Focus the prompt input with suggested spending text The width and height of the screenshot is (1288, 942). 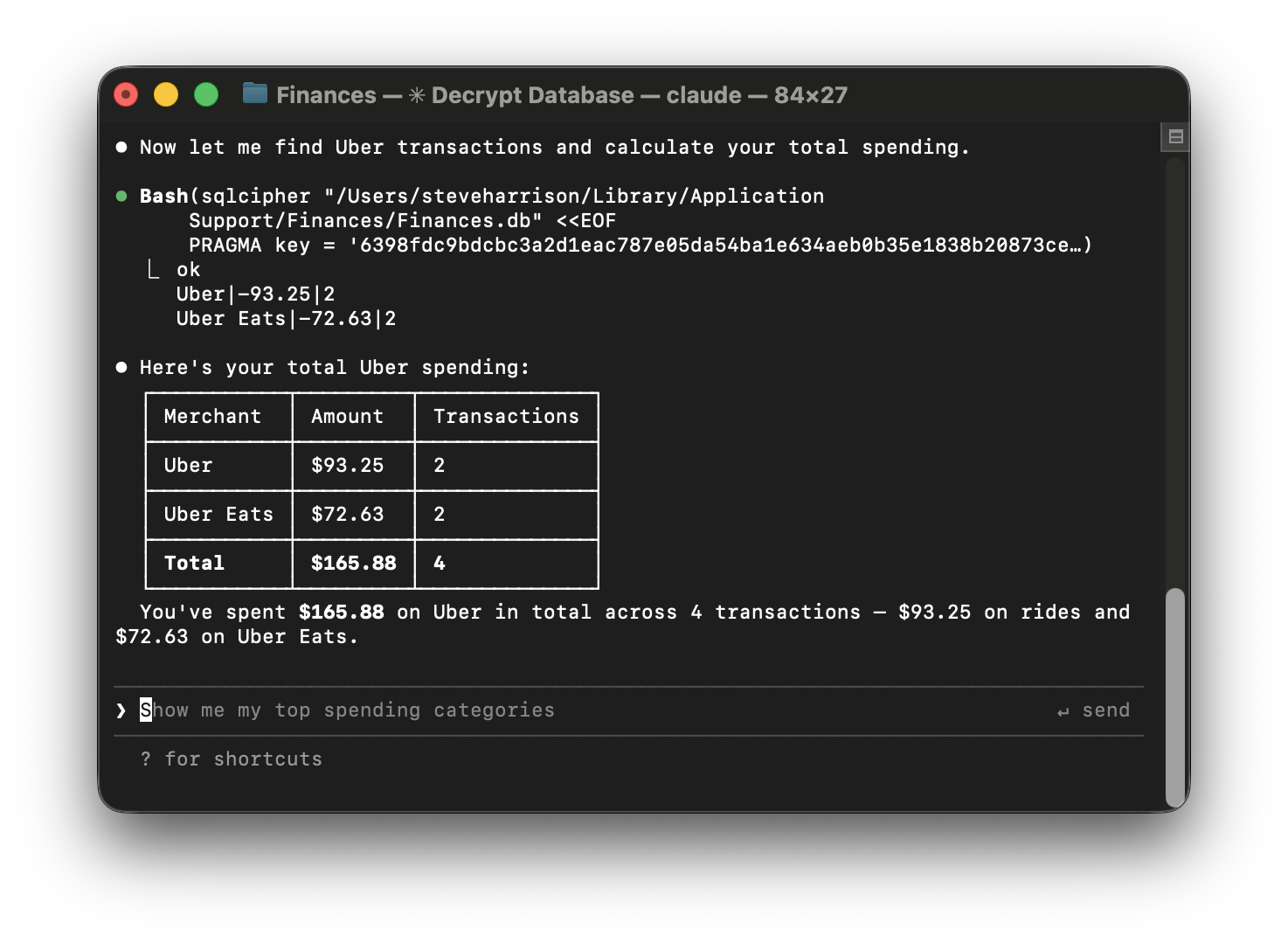click(437, 710)
